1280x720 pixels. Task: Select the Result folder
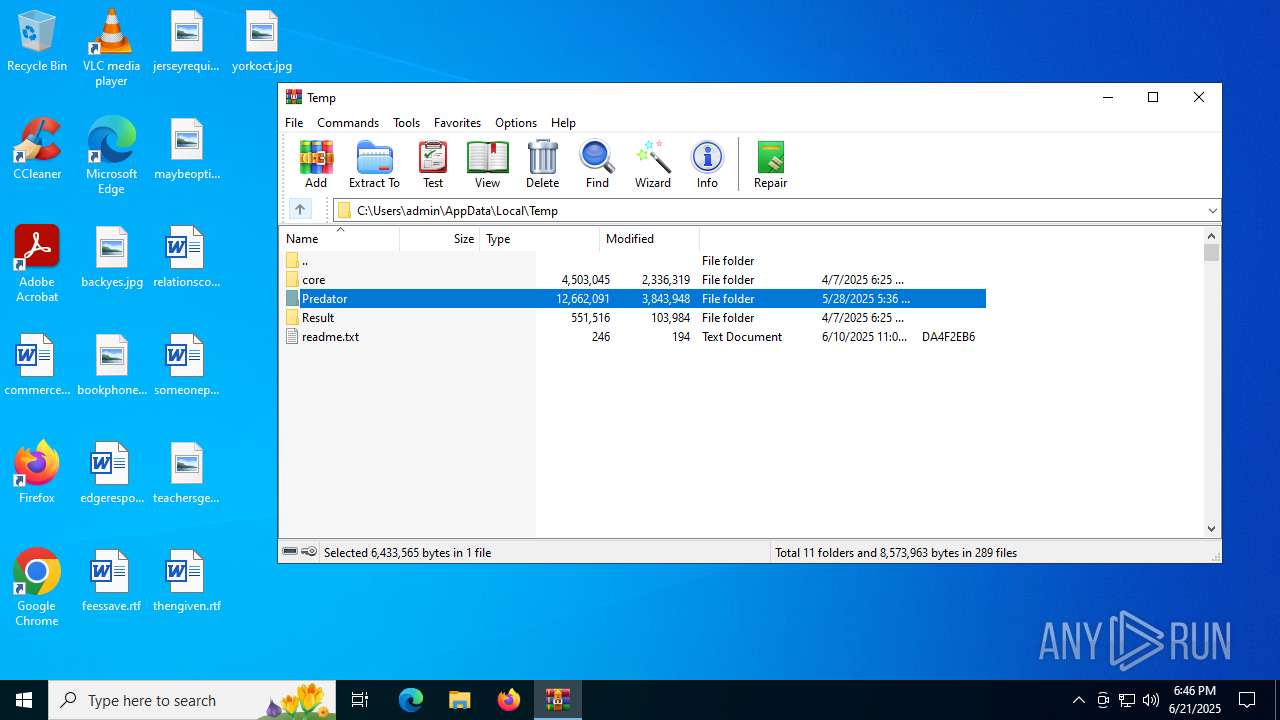pos(633,318)
